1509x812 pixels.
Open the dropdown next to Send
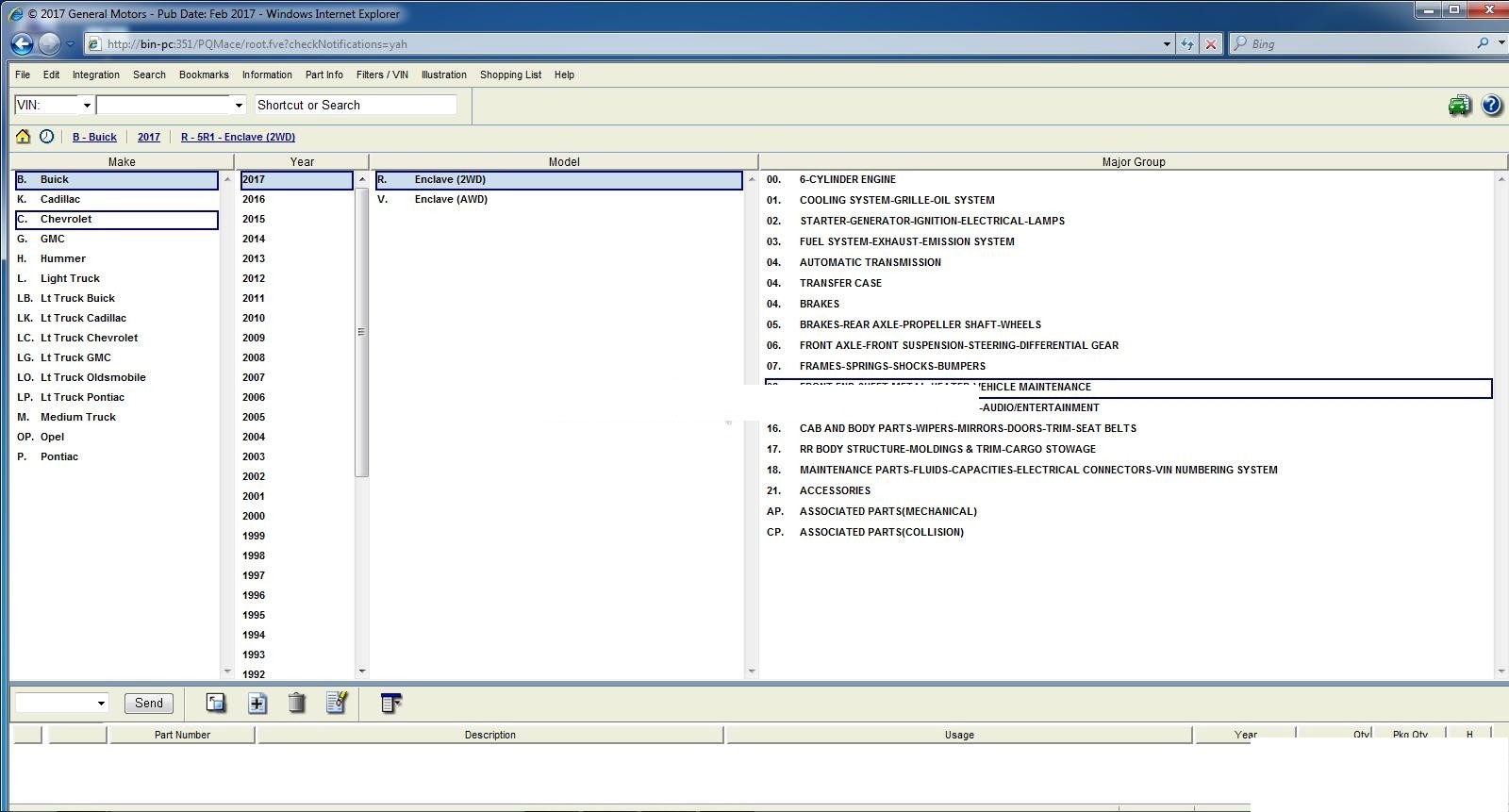101,704
